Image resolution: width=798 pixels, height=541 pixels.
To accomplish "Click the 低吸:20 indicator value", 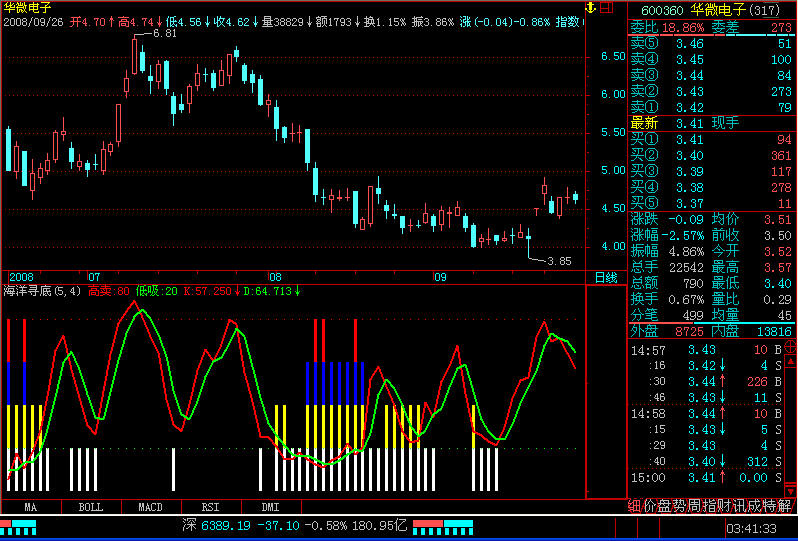I will click(x=157, y=292).
